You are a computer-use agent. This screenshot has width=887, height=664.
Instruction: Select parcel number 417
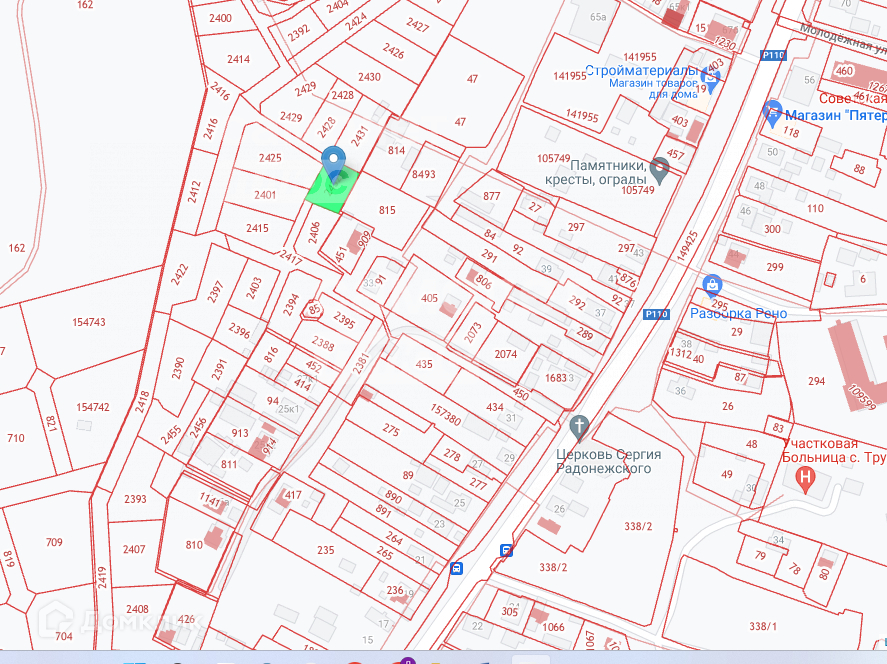point(292,495)
